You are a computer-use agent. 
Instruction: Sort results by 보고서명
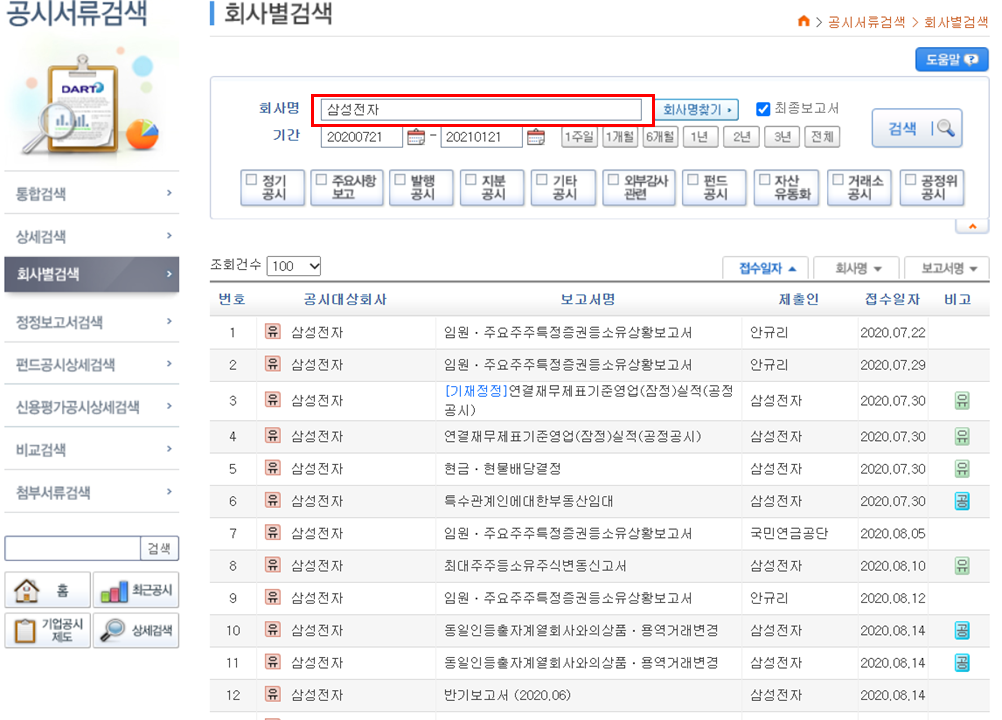pyautogui.click(x=948, y=268)
